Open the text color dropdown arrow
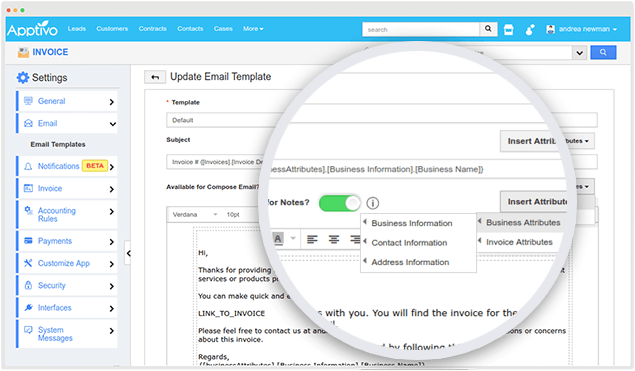Screen dimensions: 635x371 pos(293,238)
